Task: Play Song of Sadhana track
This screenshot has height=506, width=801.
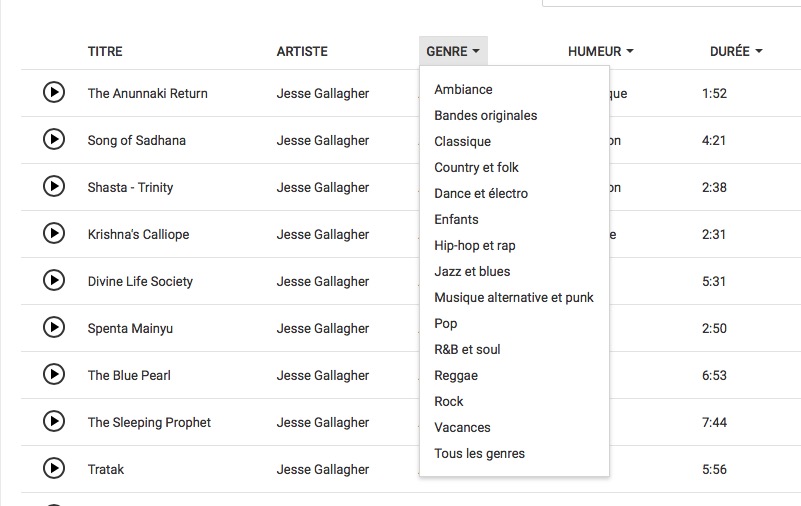Action: tap(54, 139)
